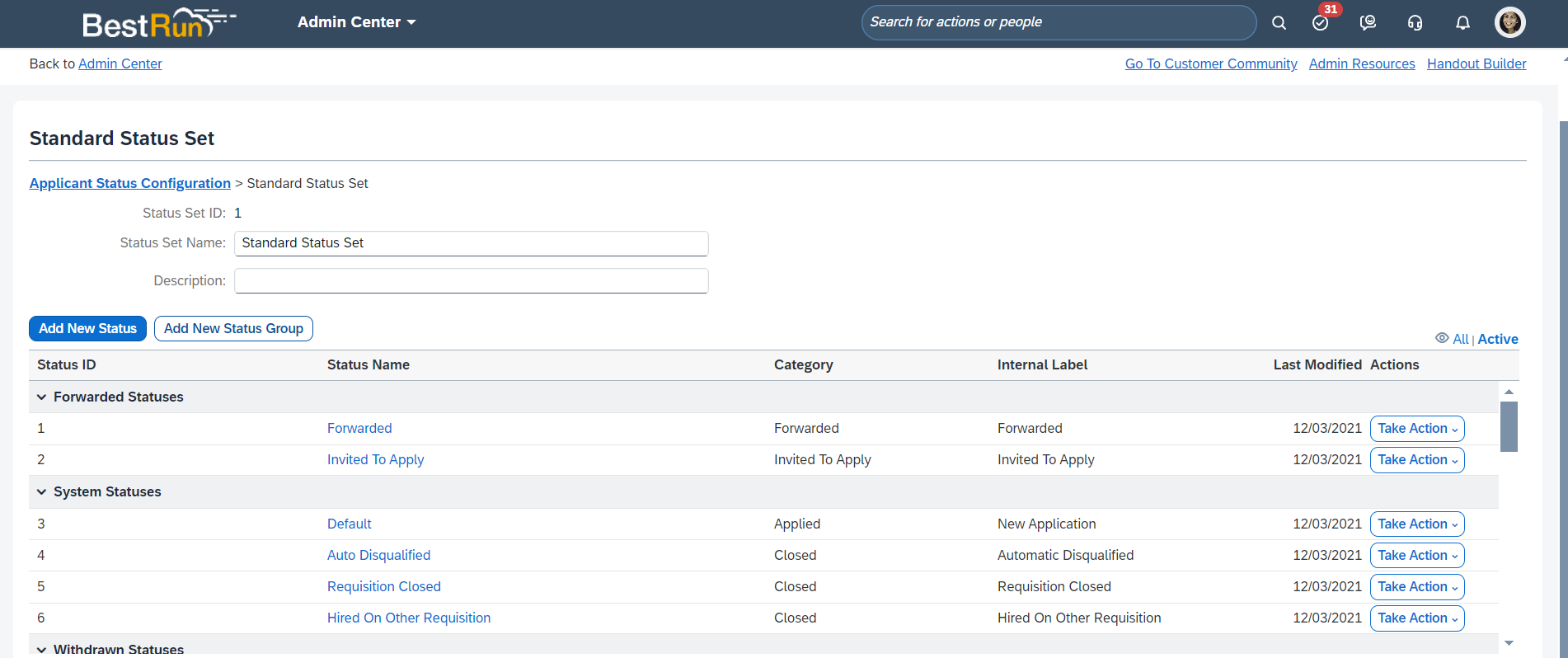
Task: Open Take Action dropdown for Auto Disqualified
Action: coord(1416,556)
